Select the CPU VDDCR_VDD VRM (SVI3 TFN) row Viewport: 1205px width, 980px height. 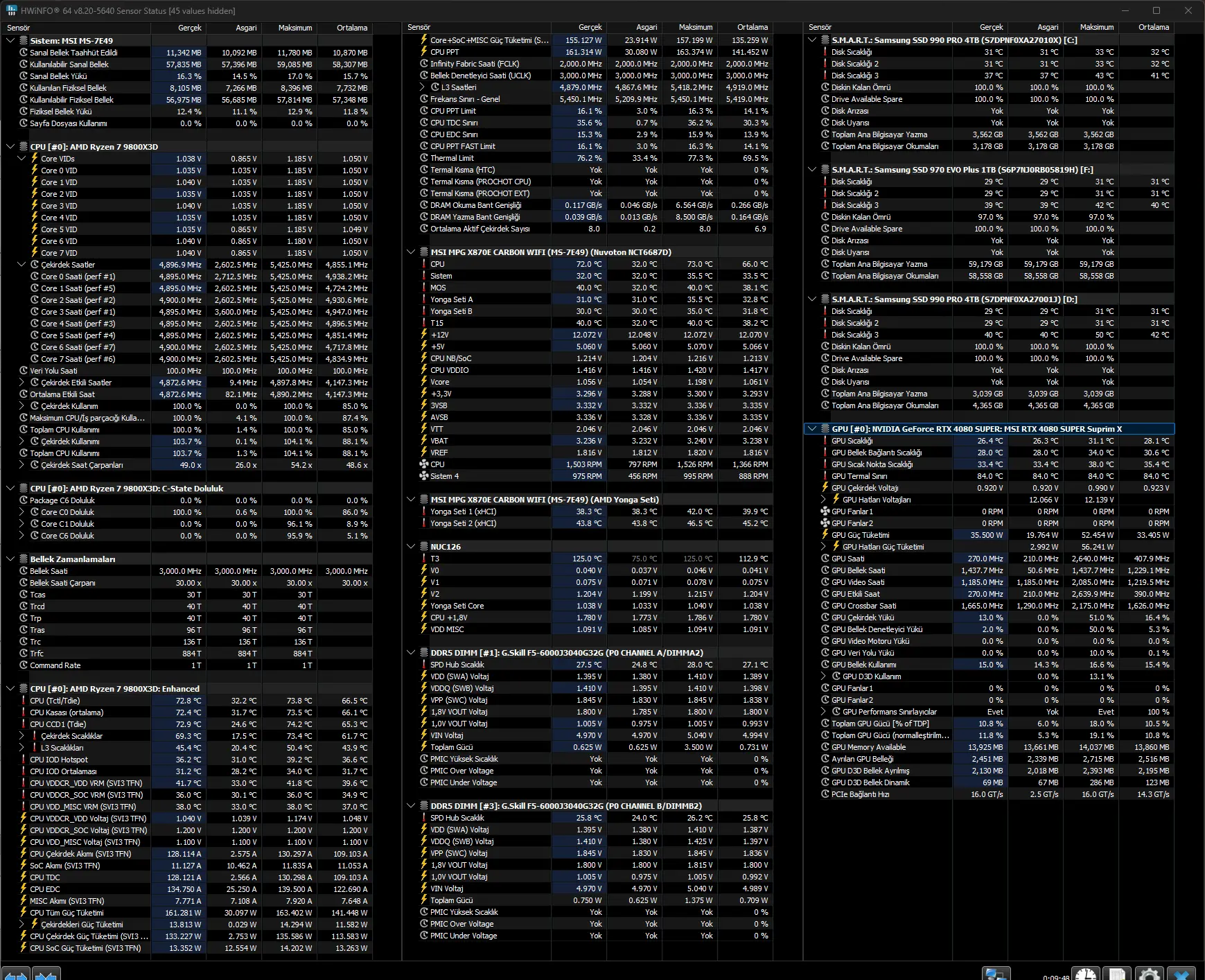(194, 783)
